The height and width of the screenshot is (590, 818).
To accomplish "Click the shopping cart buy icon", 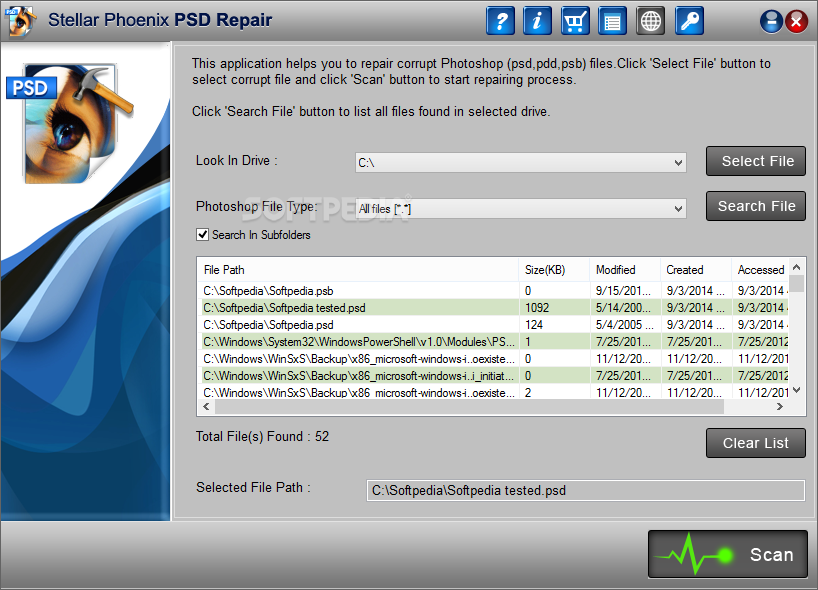I will pos(575,21).
